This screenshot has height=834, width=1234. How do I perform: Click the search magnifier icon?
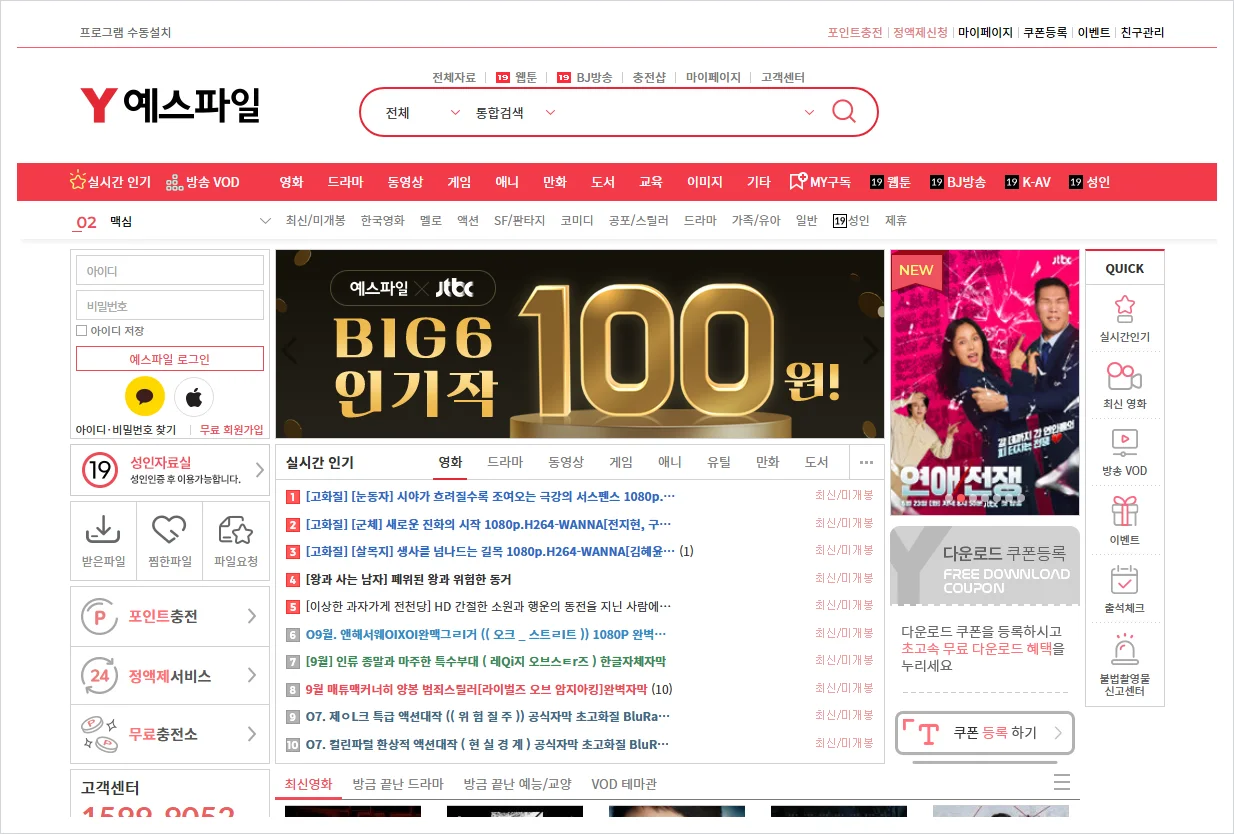pos(844,112)
